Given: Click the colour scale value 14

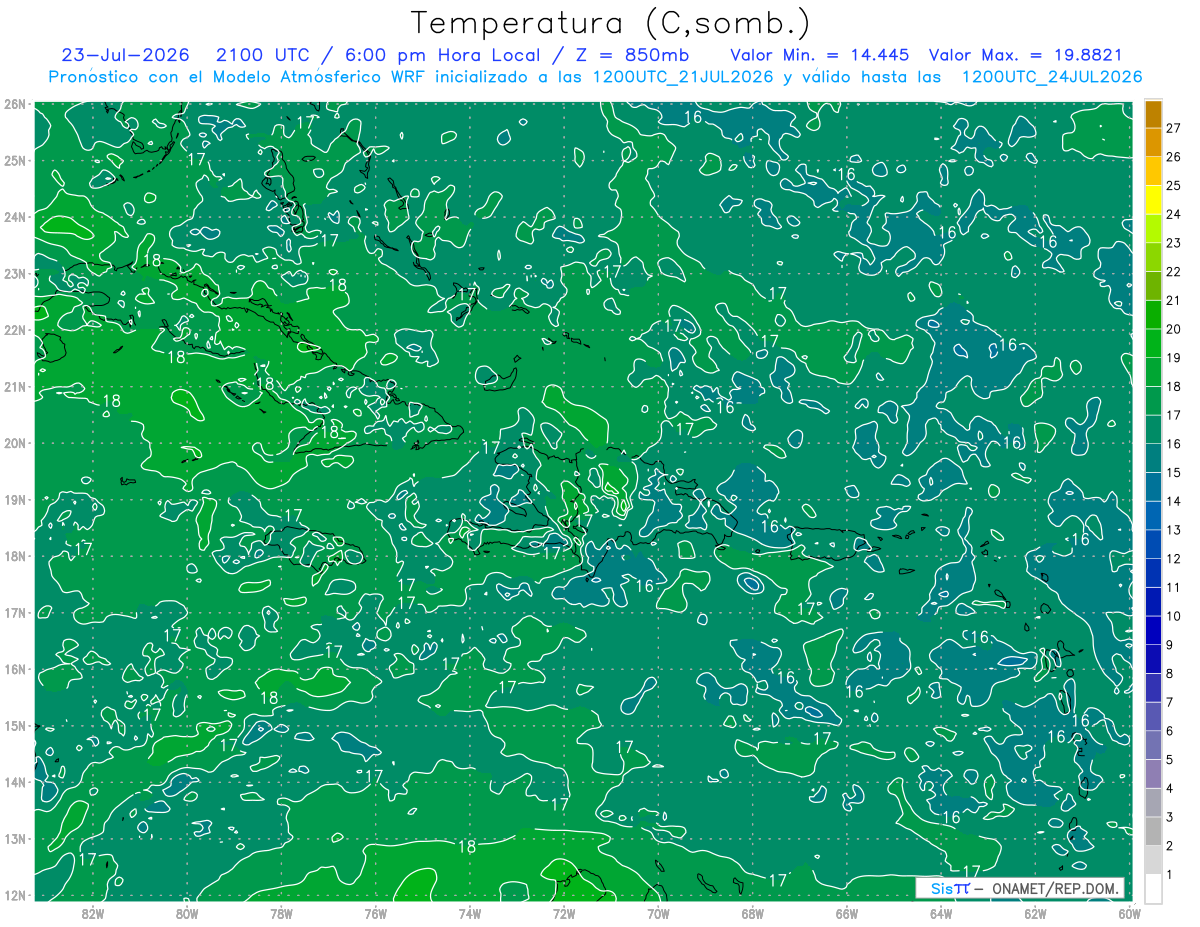Looking at the screenshot, I should pyautogui.click(x=1174, y=501).
